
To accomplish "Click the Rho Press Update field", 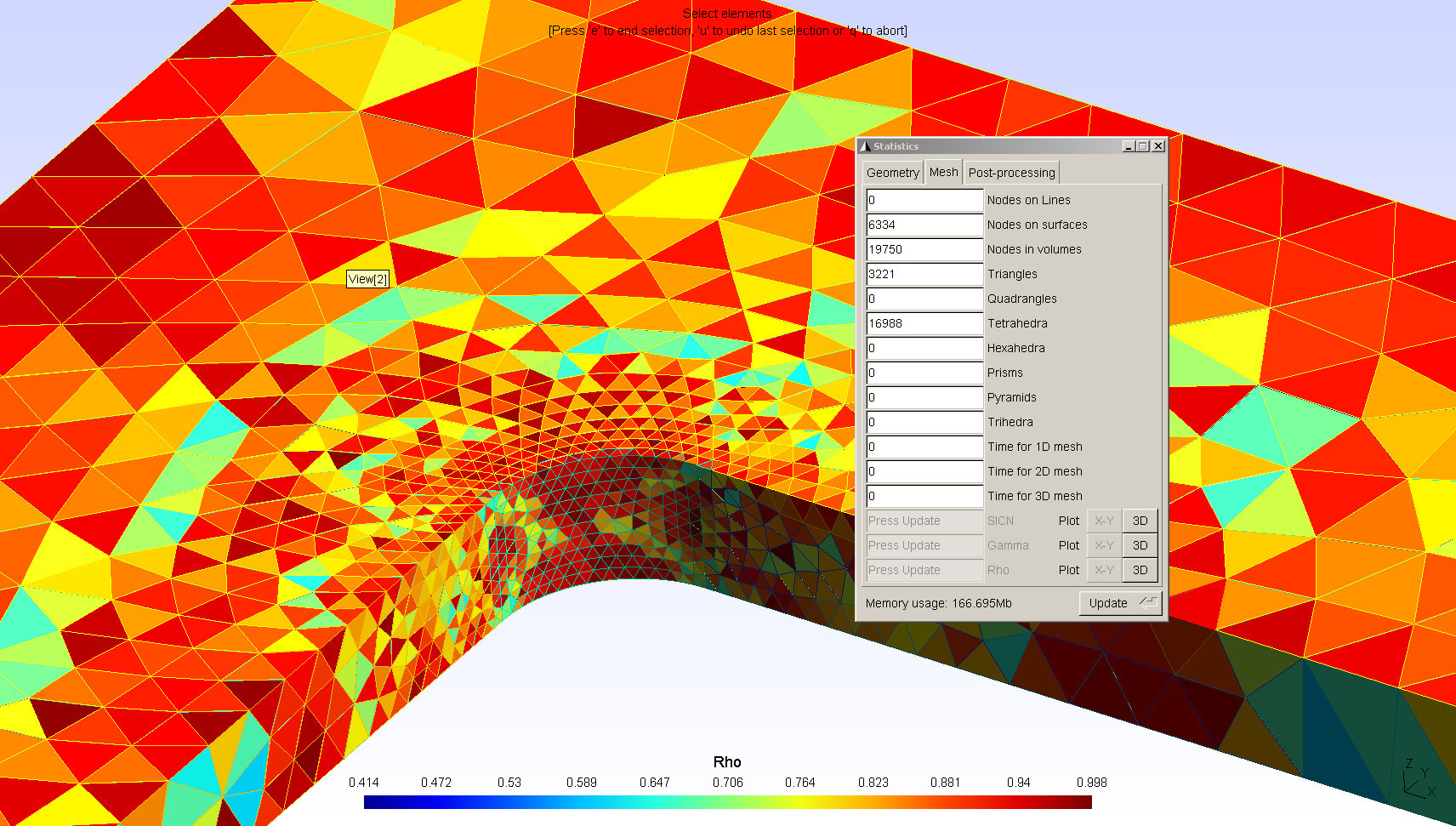I will (924, 570).
